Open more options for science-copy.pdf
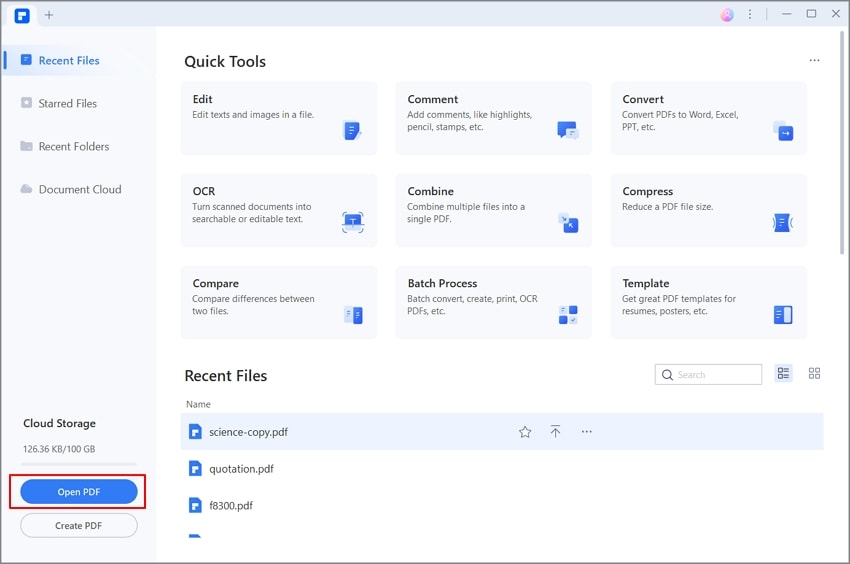Screen dimensions: 850x564 587,432
